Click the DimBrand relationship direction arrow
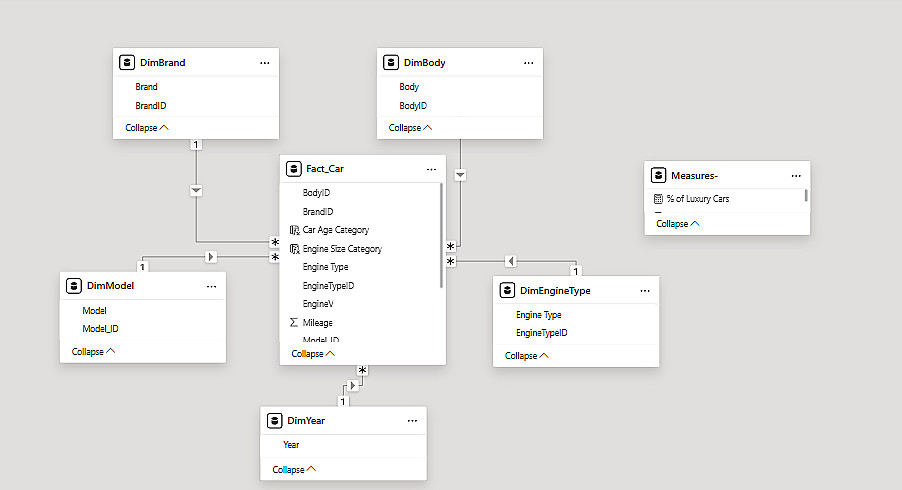Image resolution: width=902 pixels, height=490 pixels. pos(197,190)
